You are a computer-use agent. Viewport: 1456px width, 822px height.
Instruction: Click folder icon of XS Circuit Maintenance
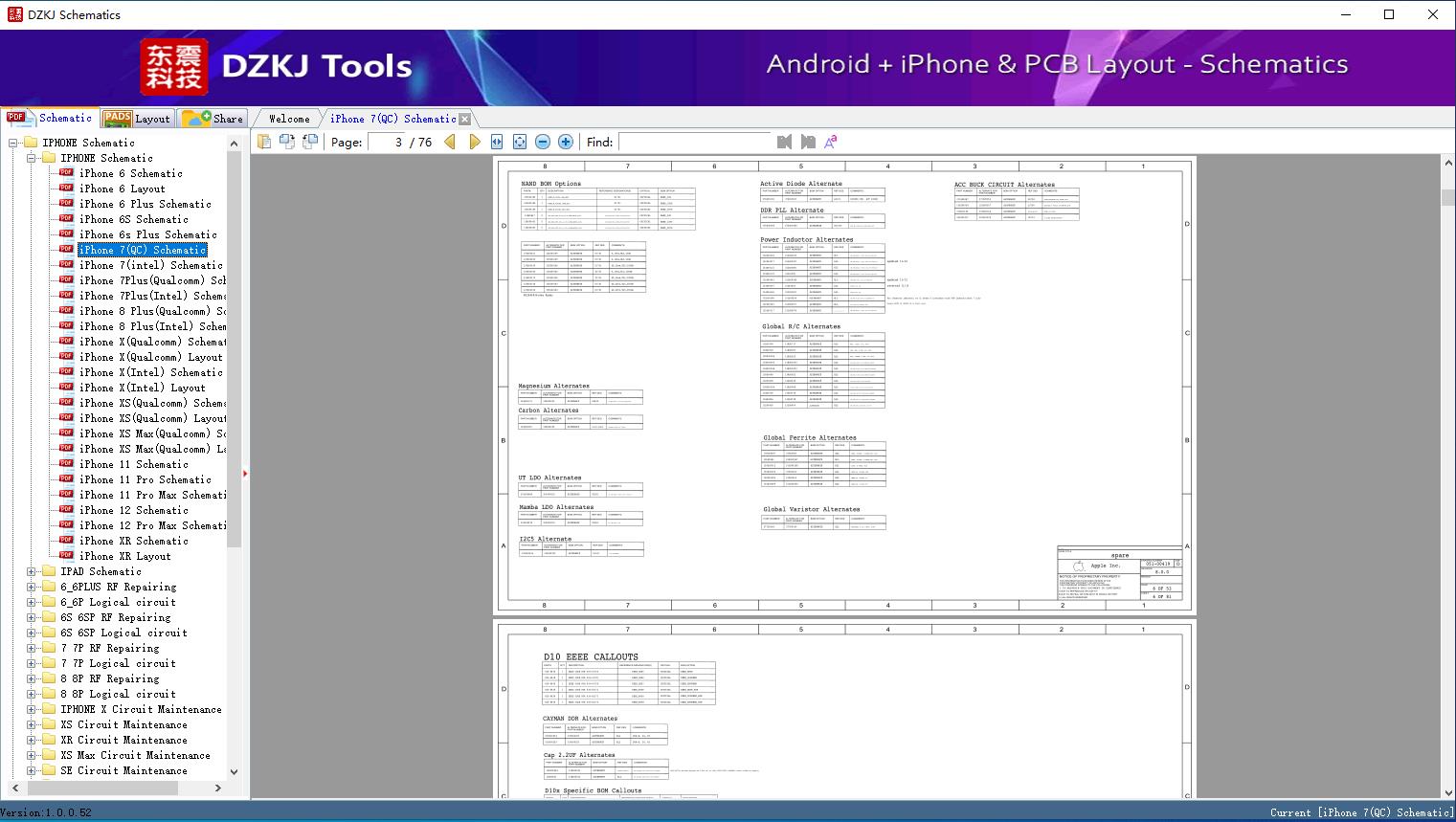50,724
